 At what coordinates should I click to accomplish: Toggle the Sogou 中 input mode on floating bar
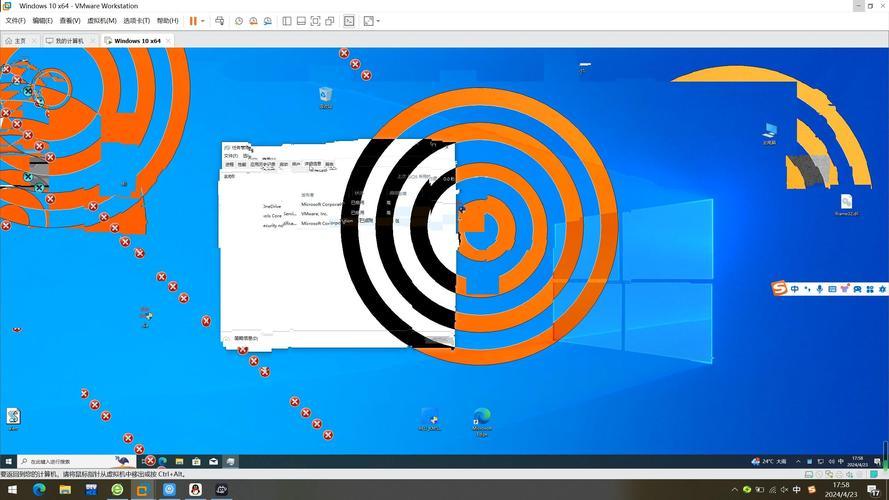click(x=794, y=289)
